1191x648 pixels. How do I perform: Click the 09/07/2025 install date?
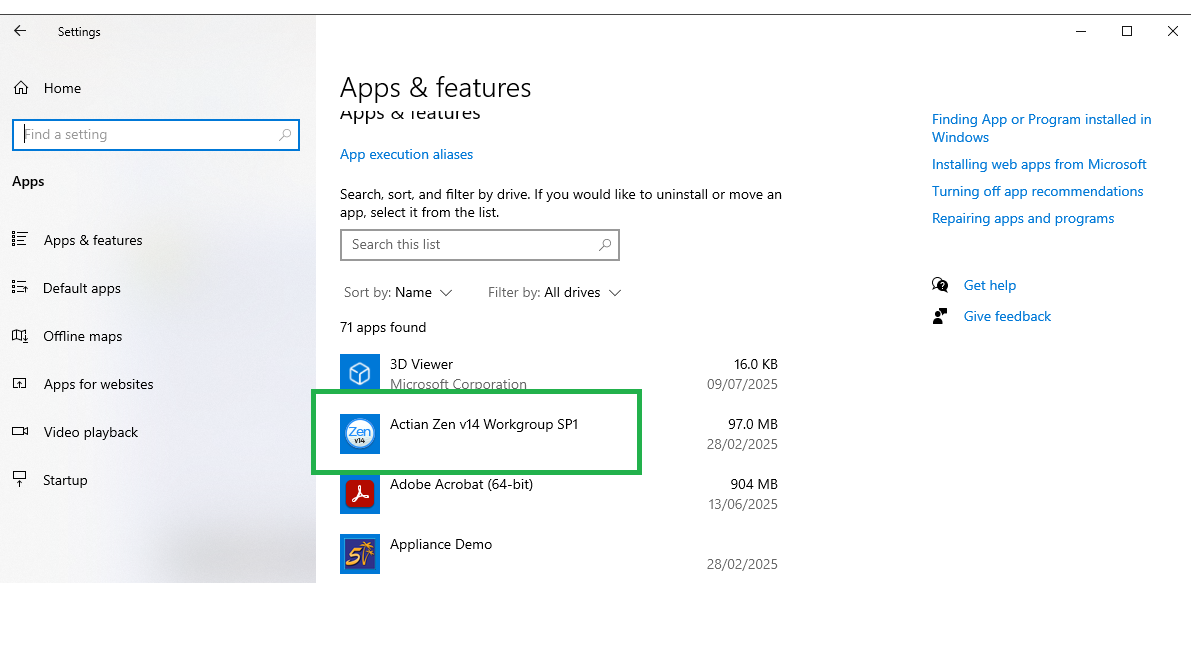(x=742, y=384)
